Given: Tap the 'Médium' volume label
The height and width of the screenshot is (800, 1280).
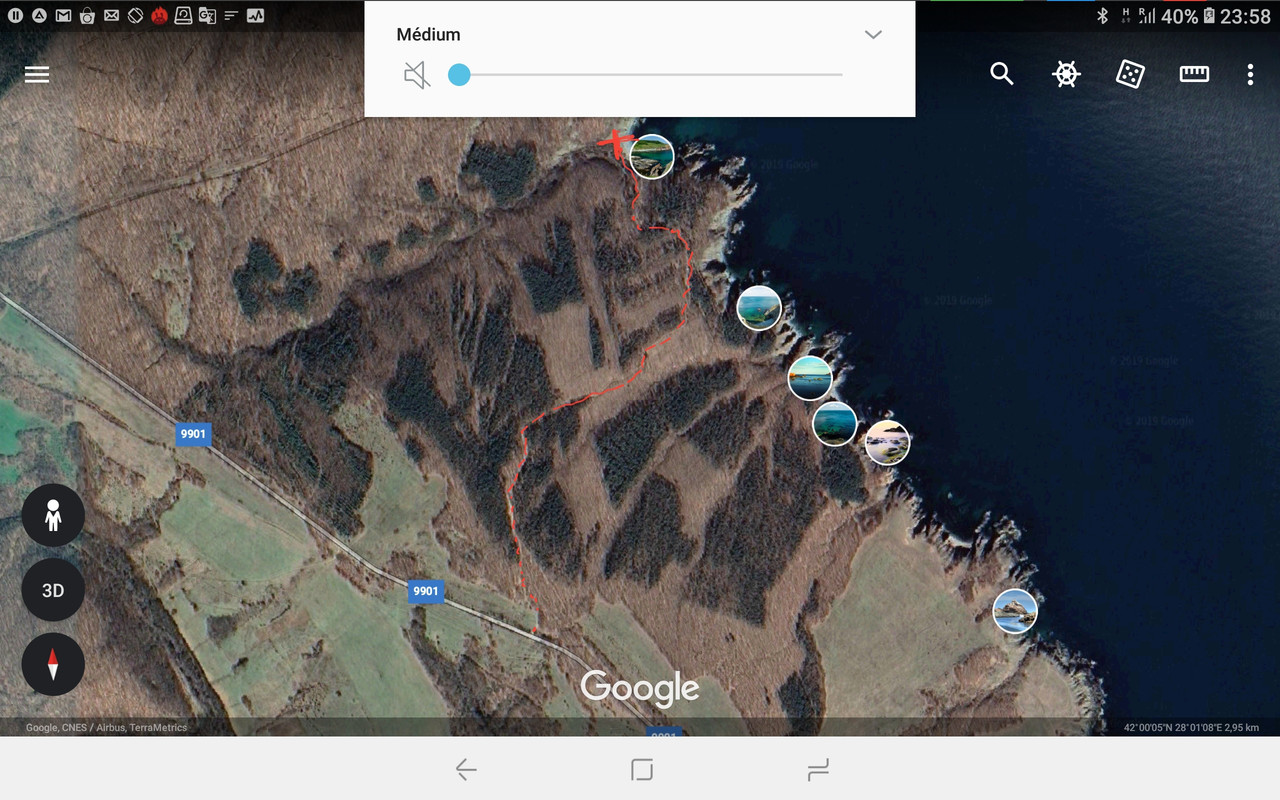Looking at the screenshot, I should point(428,34).
